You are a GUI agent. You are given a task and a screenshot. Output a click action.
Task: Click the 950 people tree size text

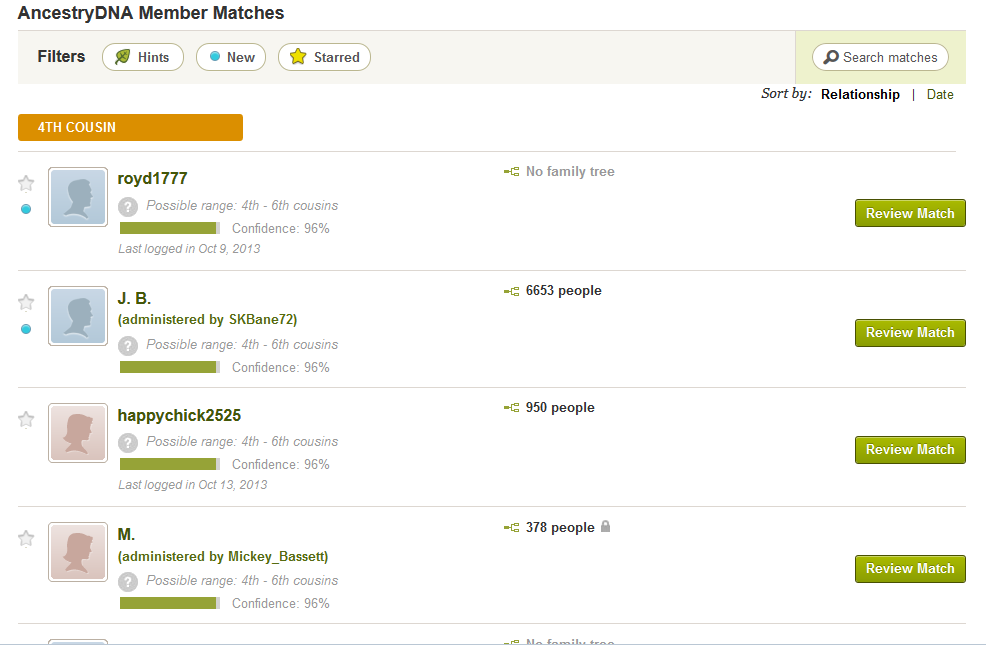560,407
